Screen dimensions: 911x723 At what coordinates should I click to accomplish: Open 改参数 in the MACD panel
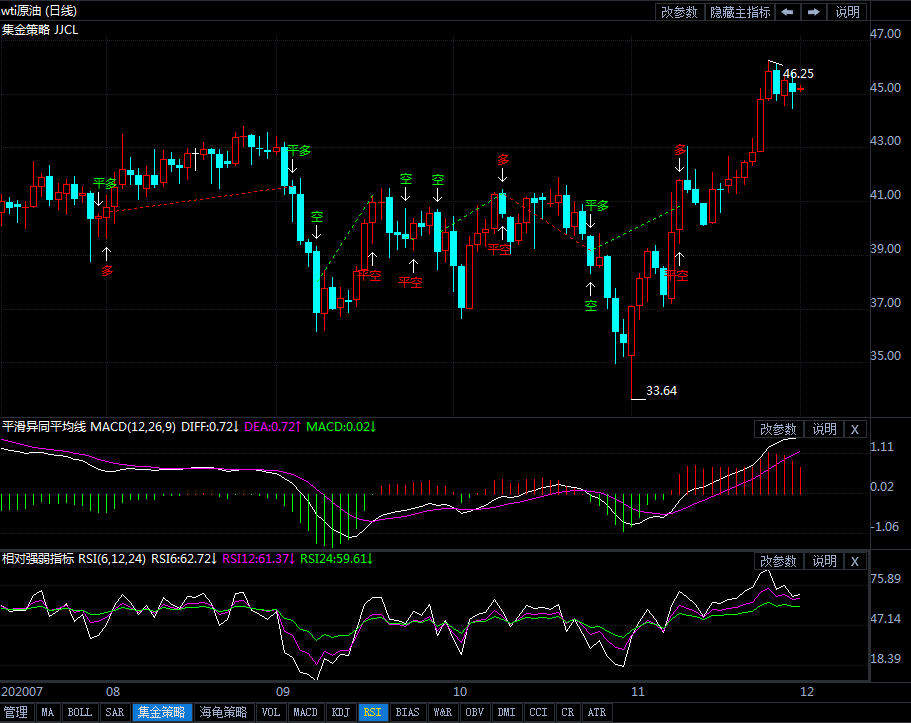pos(778,429)
